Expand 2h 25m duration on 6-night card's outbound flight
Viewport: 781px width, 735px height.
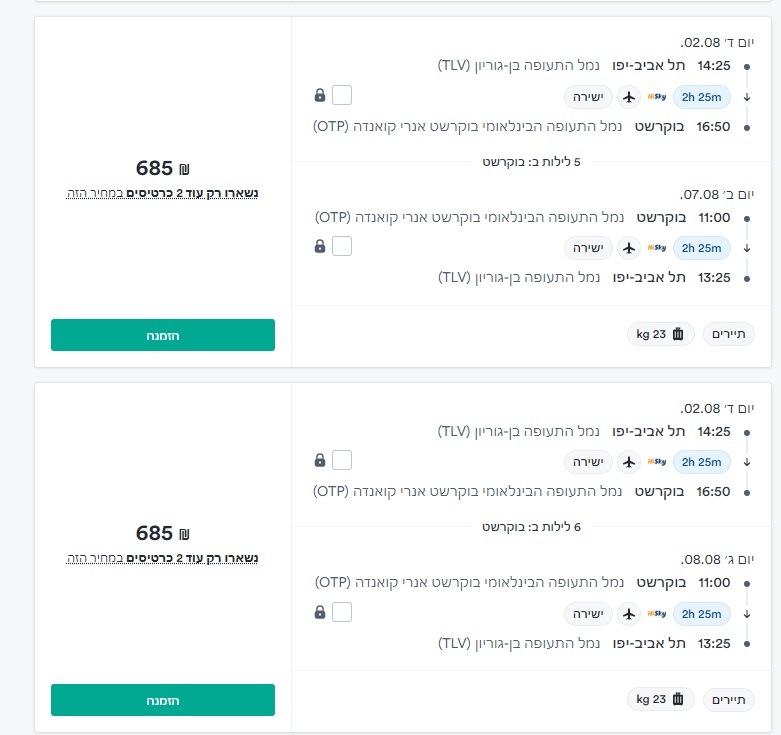pos(703,462)
